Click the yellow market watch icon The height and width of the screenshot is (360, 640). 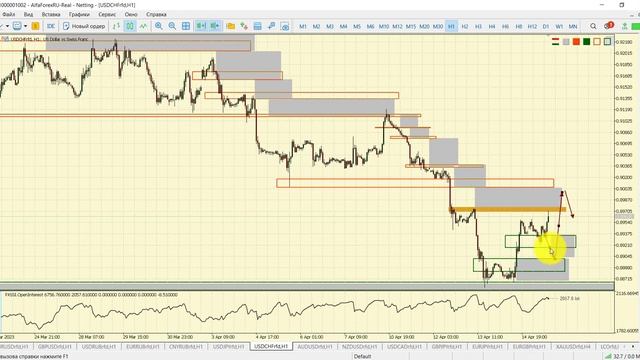36,26
